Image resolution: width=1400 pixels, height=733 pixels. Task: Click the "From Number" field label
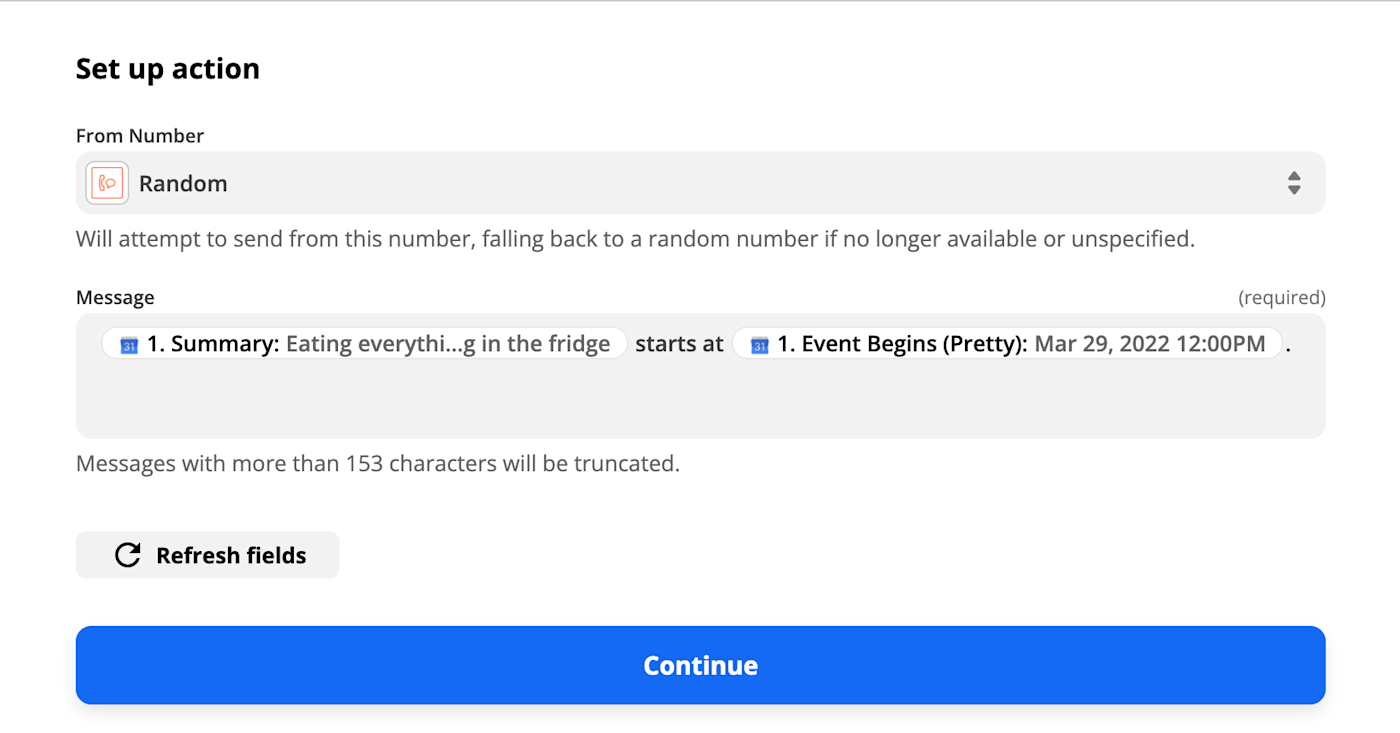point(140,136)
